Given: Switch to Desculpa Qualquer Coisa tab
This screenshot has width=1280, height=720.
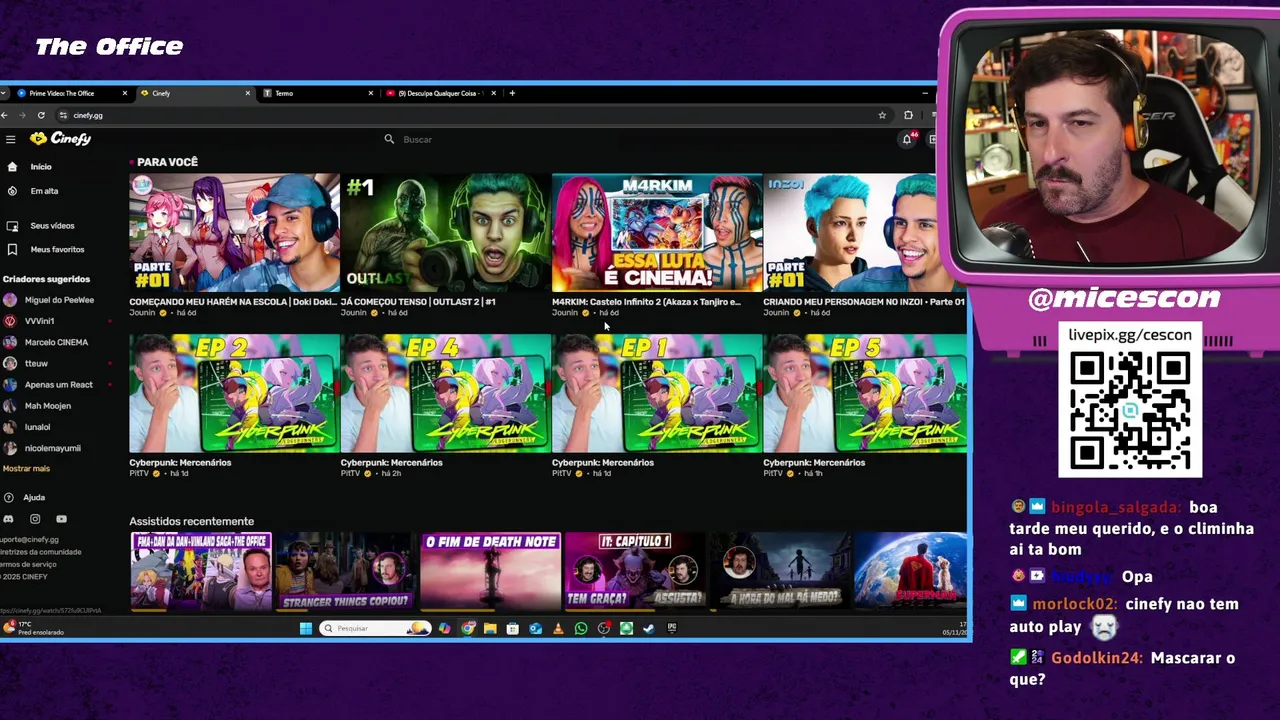Looking at the screenshot, I should (440, 93).
